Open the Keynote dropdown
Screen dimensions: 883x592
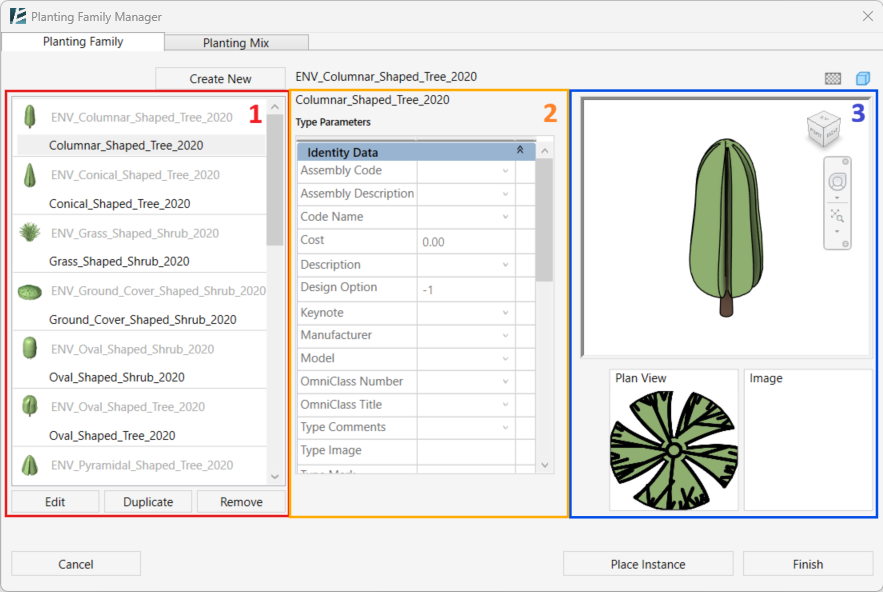(x=505, y=313)
